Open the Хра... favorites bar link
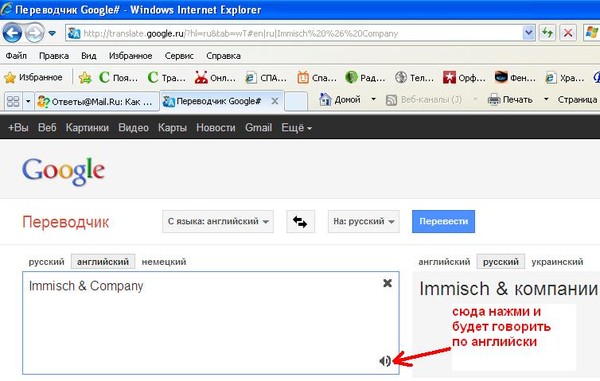This screenshot has height=381, width=600. point(565,78)
